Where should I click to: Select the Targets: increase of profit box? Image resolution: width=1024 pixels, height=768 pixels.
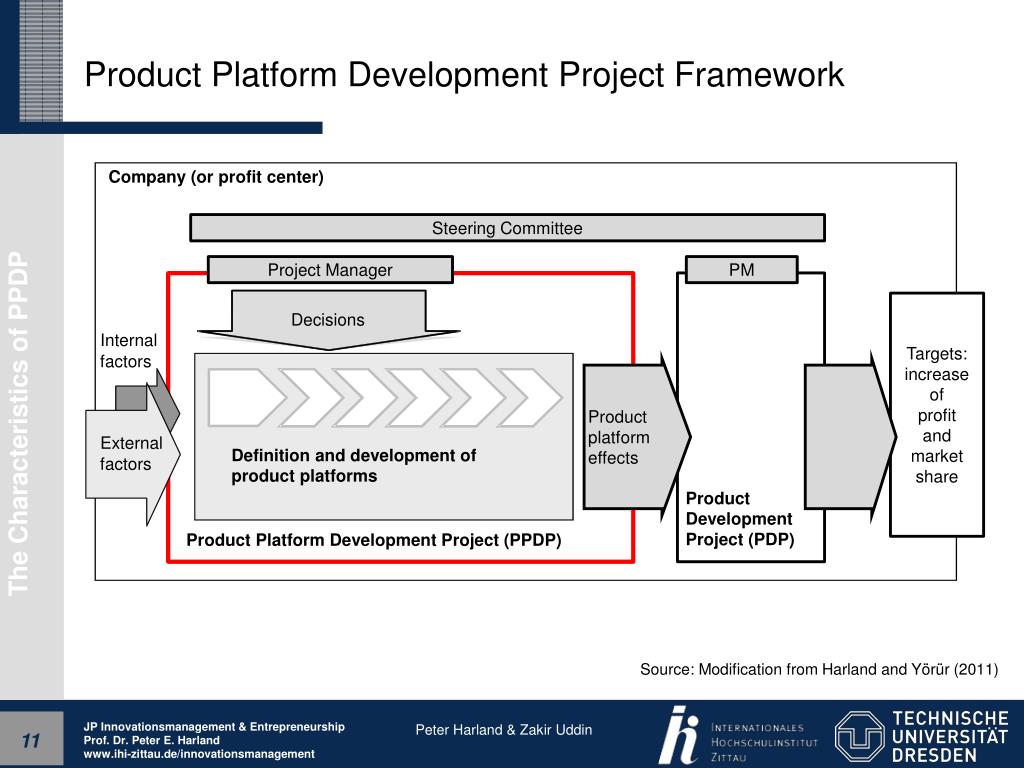coord(936,415)
